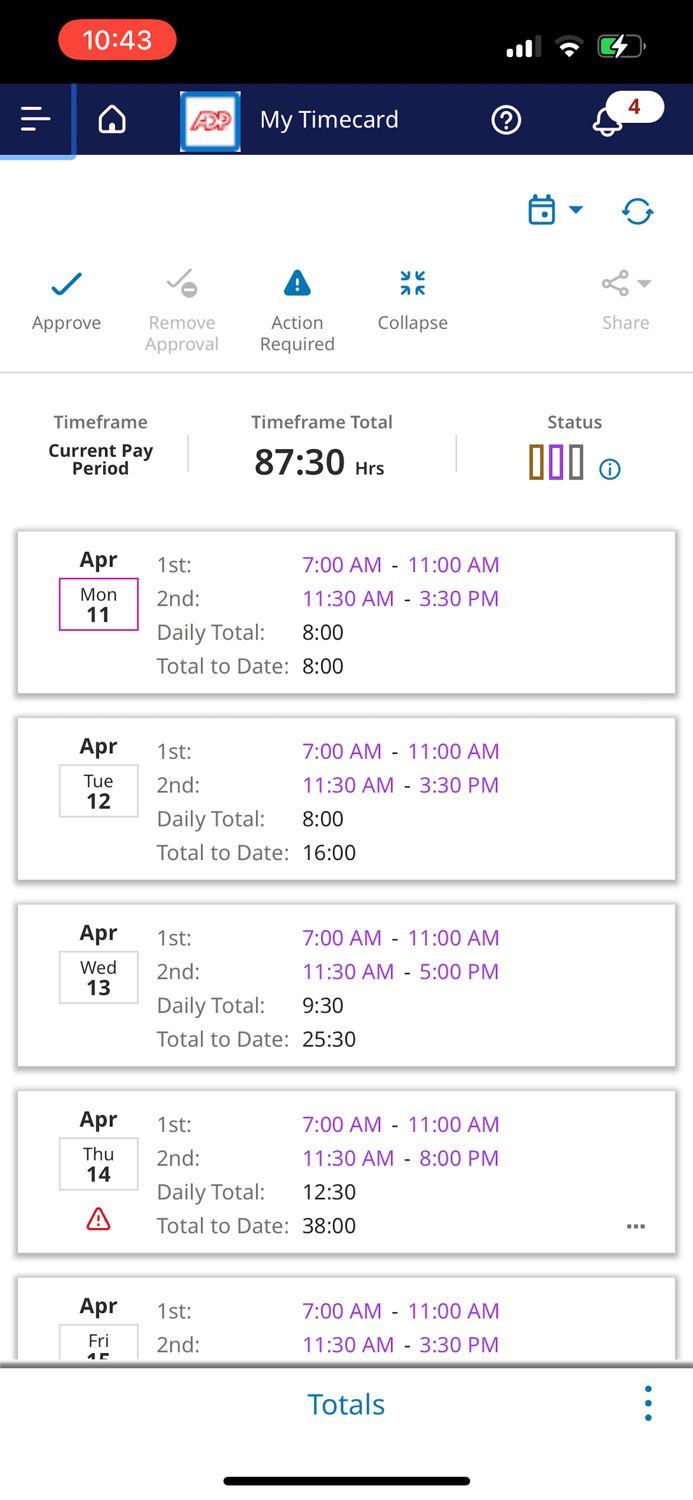Screen dimensions: 693x1500
Task: Tap the ADP logo
Action: [x=210, y=121]
